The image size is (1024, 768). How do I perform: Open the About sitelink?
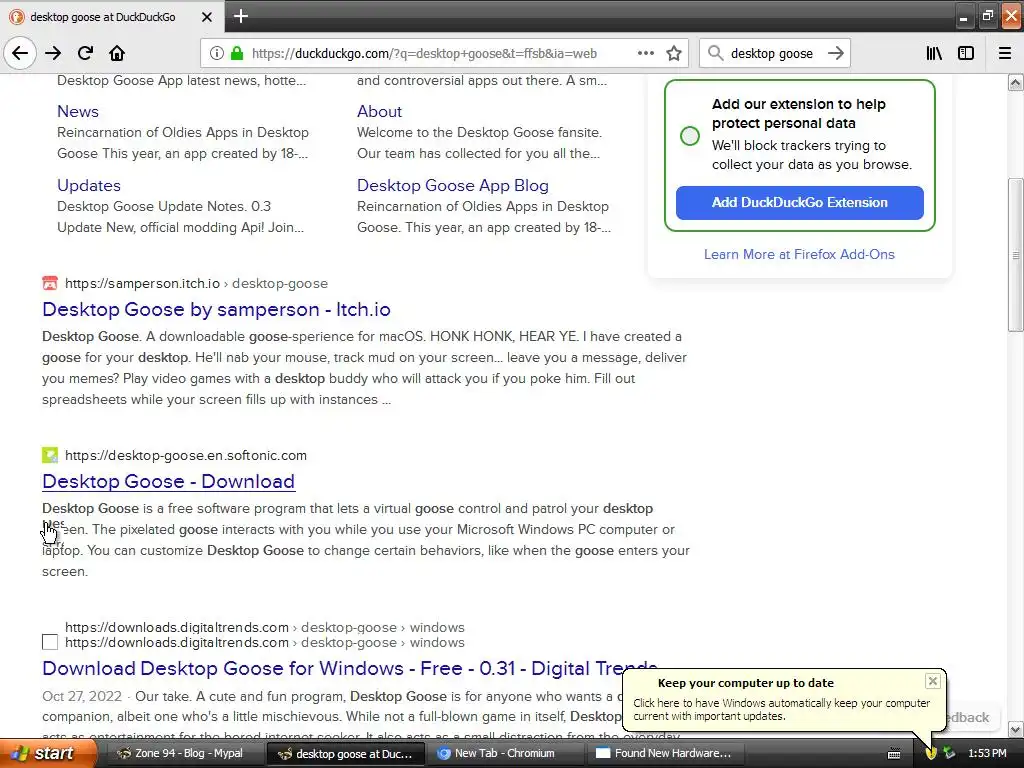click(x=379, y=111)
